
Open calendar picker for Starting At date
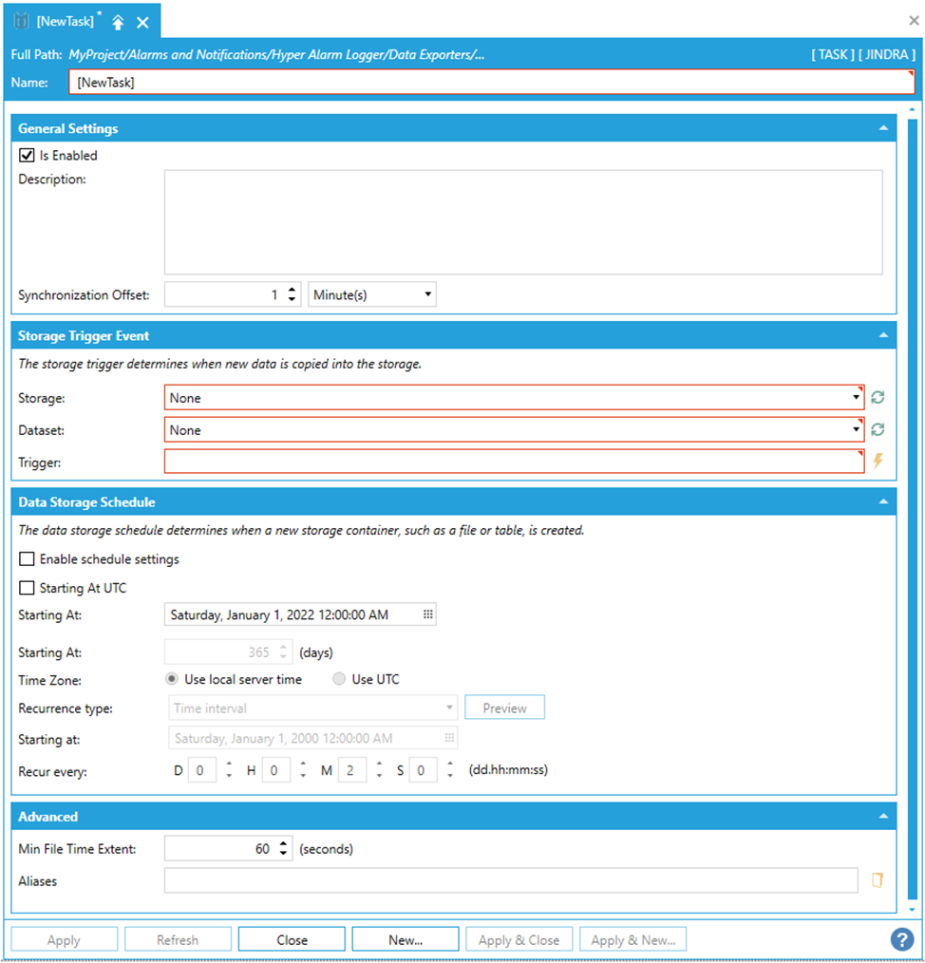(428, 614)
